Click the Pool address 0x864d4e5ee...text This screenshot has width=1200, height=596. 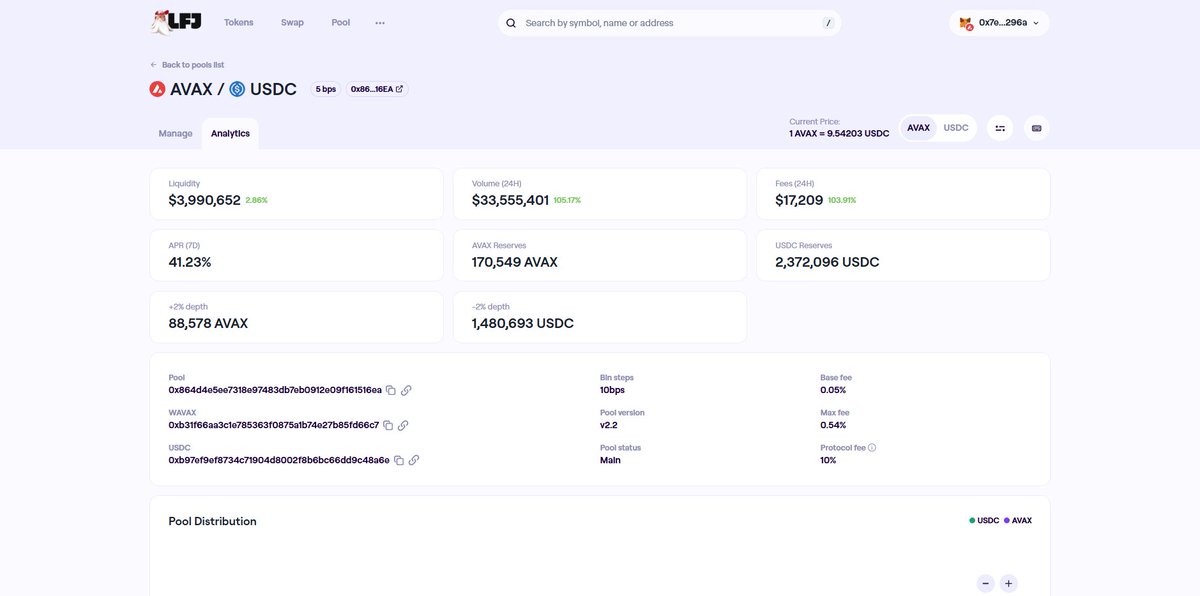click(275, 390)
